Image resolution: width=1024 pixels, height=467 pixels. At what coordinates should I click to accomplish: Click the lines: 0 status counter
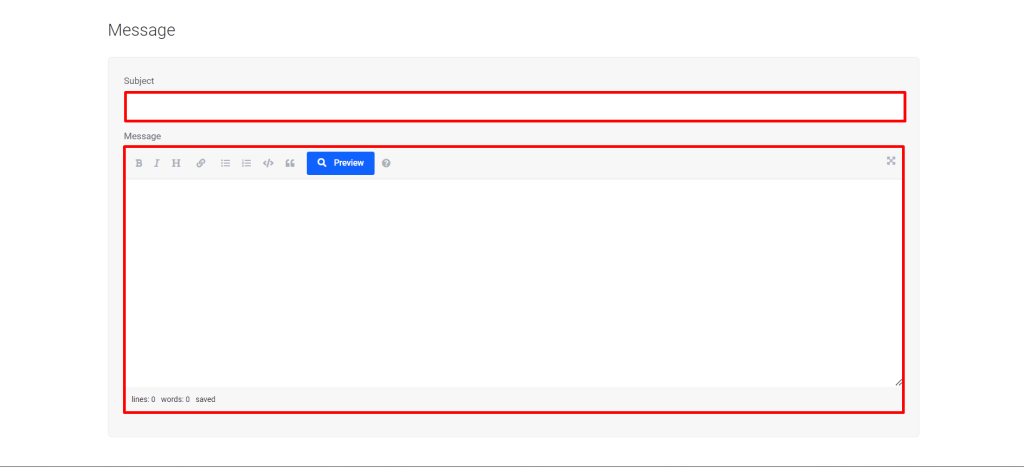point(143,399)
